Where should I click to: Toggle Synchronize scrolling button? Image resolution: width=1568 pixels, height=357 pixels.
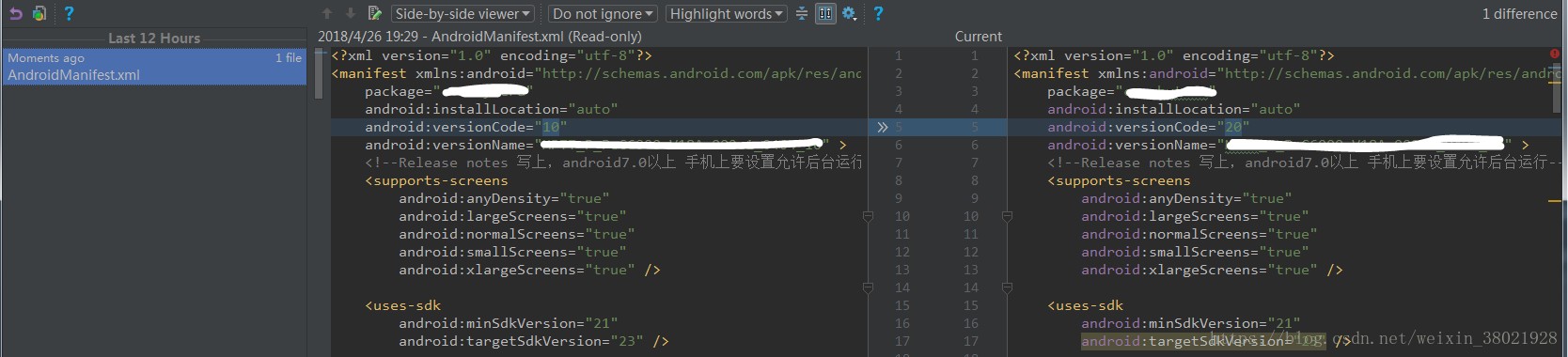coord(825,13)
